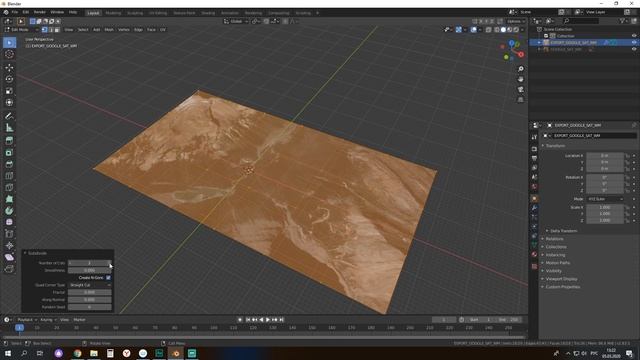The height and width of the screenshot is (360, 640).
Task: Toggle the Create N-Gons checkbox
Action: coord(108,278)
